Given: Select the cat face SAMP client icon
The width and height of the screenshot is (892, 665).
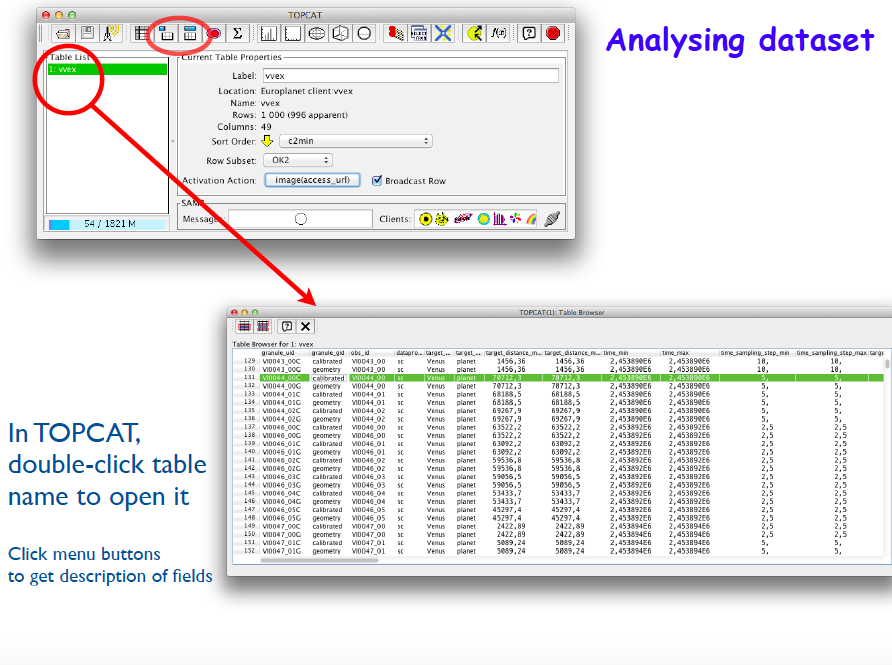Looking at the screenshot, I should (441, 219).
